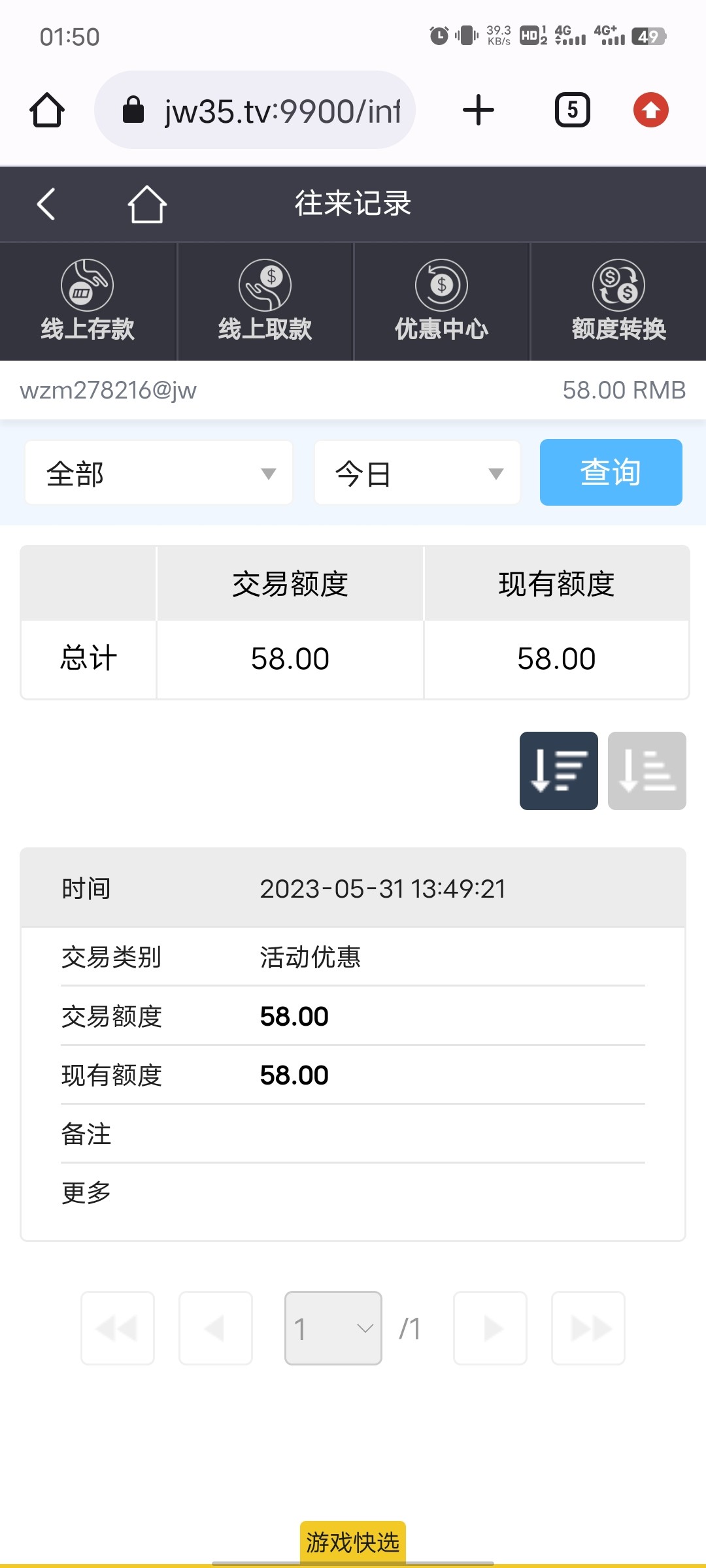Open 线上取款 online withdrawal
706x1568 pixels.
[265, 302]
